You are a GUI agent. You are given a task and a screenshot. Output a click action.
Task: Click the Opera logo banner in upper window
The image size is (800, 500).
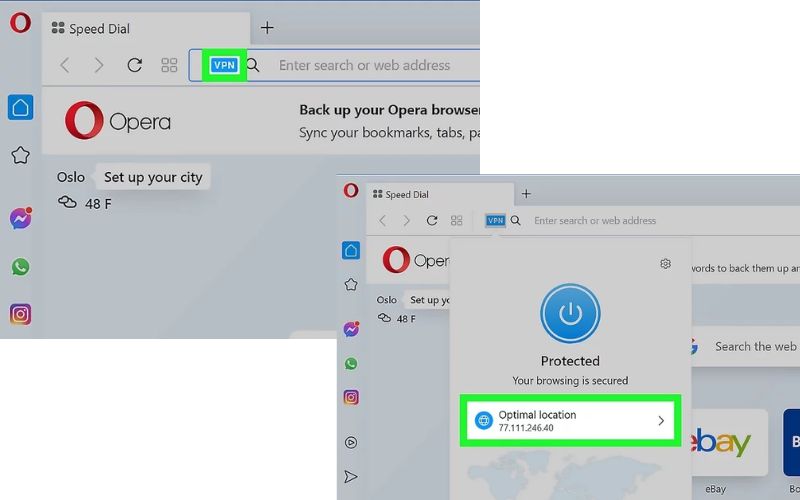click(x=118, y=121)
